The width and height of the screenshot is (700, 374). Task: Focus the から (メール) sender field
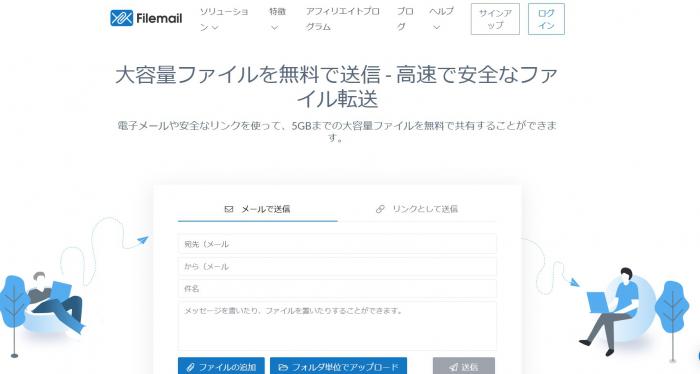[x=337, y=266]
